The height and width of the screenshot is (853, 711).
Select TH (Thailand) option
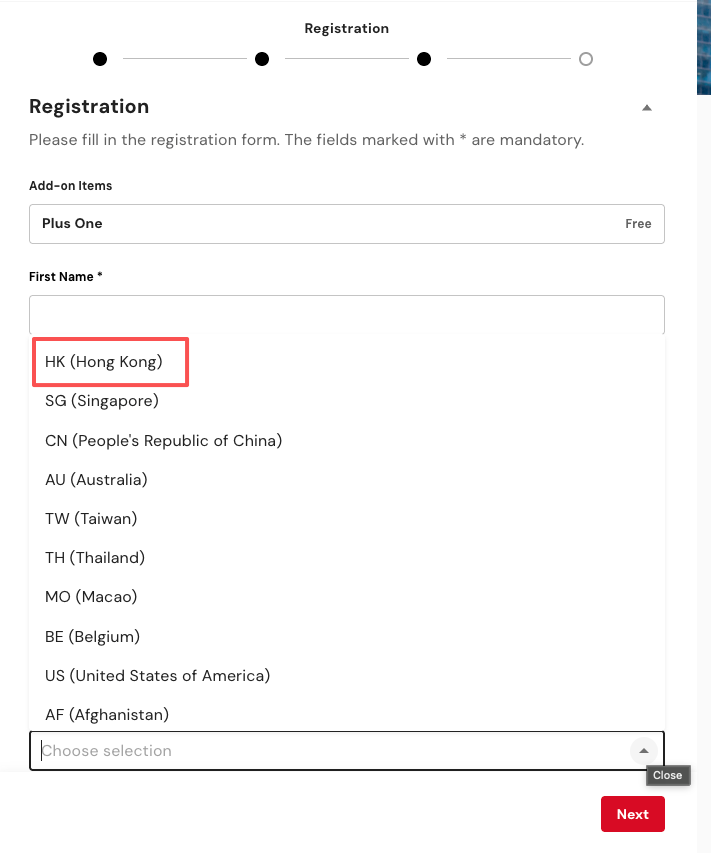(95, 557)
